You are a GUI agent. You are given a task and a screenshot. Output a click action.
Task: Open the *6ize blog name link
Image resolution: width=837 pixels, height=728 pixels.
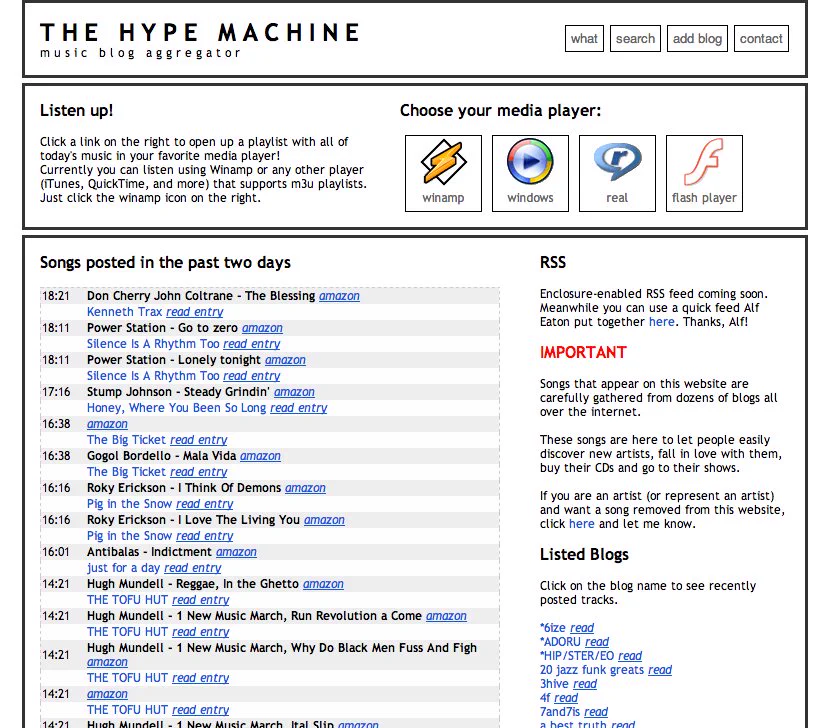pyautogui.click(x=552, y=628)
